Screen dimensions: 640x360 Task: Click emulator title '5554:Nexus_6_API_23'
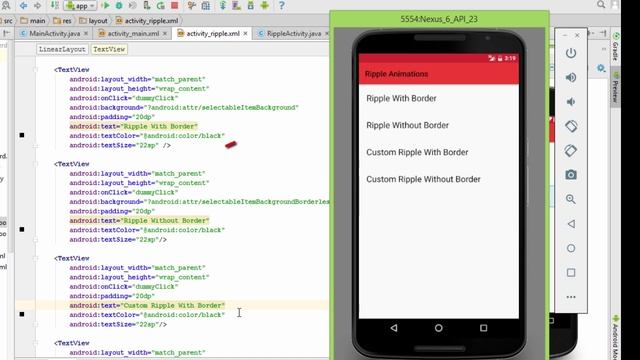pyautogui.click(x=439, y=19)
